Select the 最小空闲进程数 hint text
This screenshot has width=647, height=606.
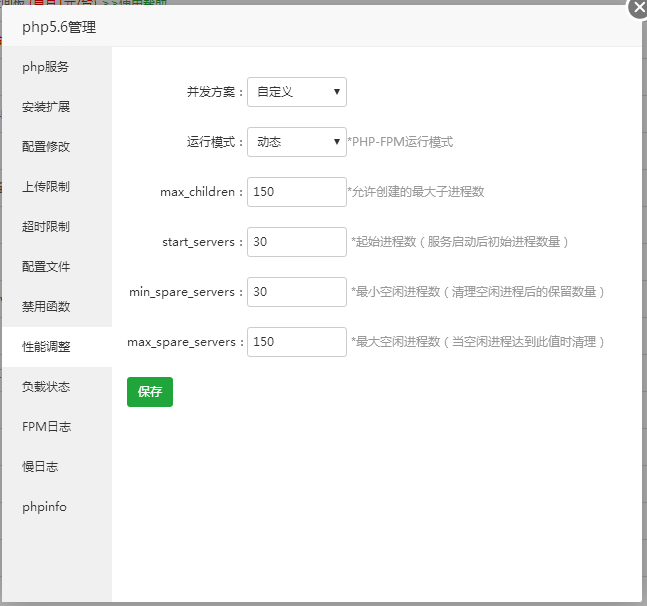[x=478, y=292]
